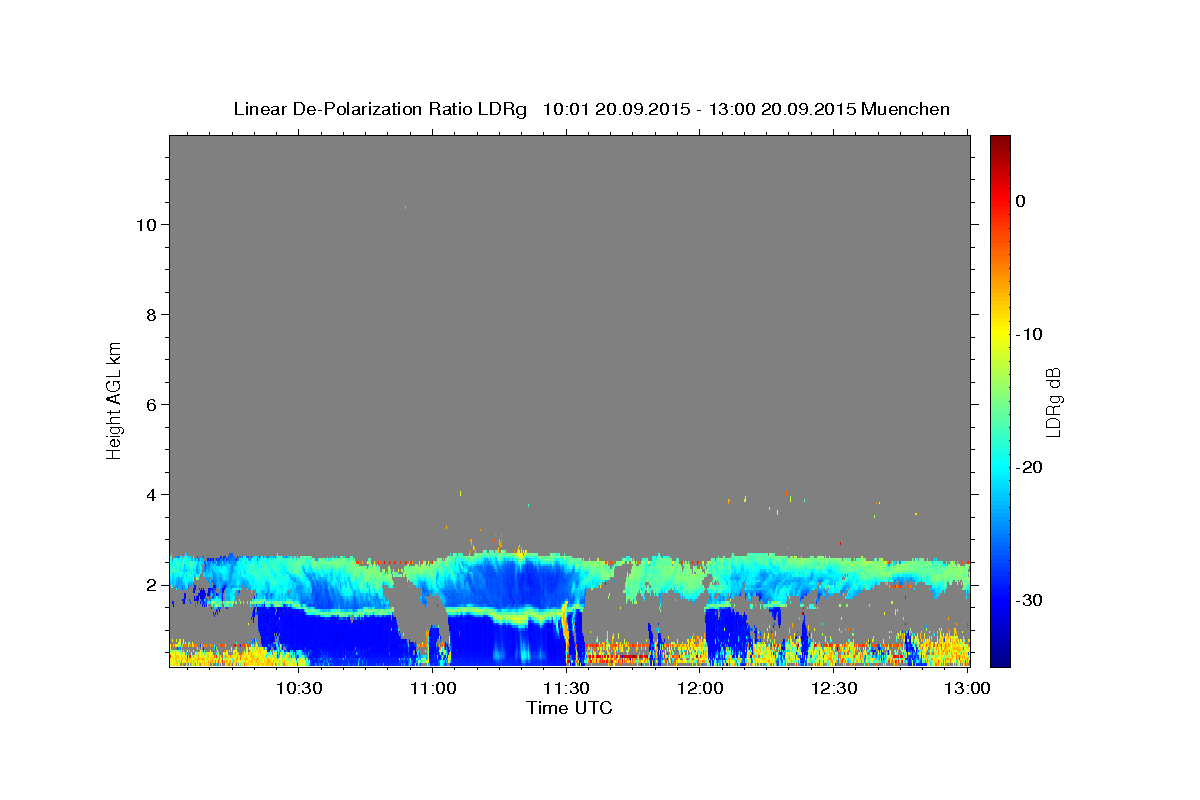The image size is (1200, 800).
Task: Click the 12:00 time tick label
Action: pos(700,688)
